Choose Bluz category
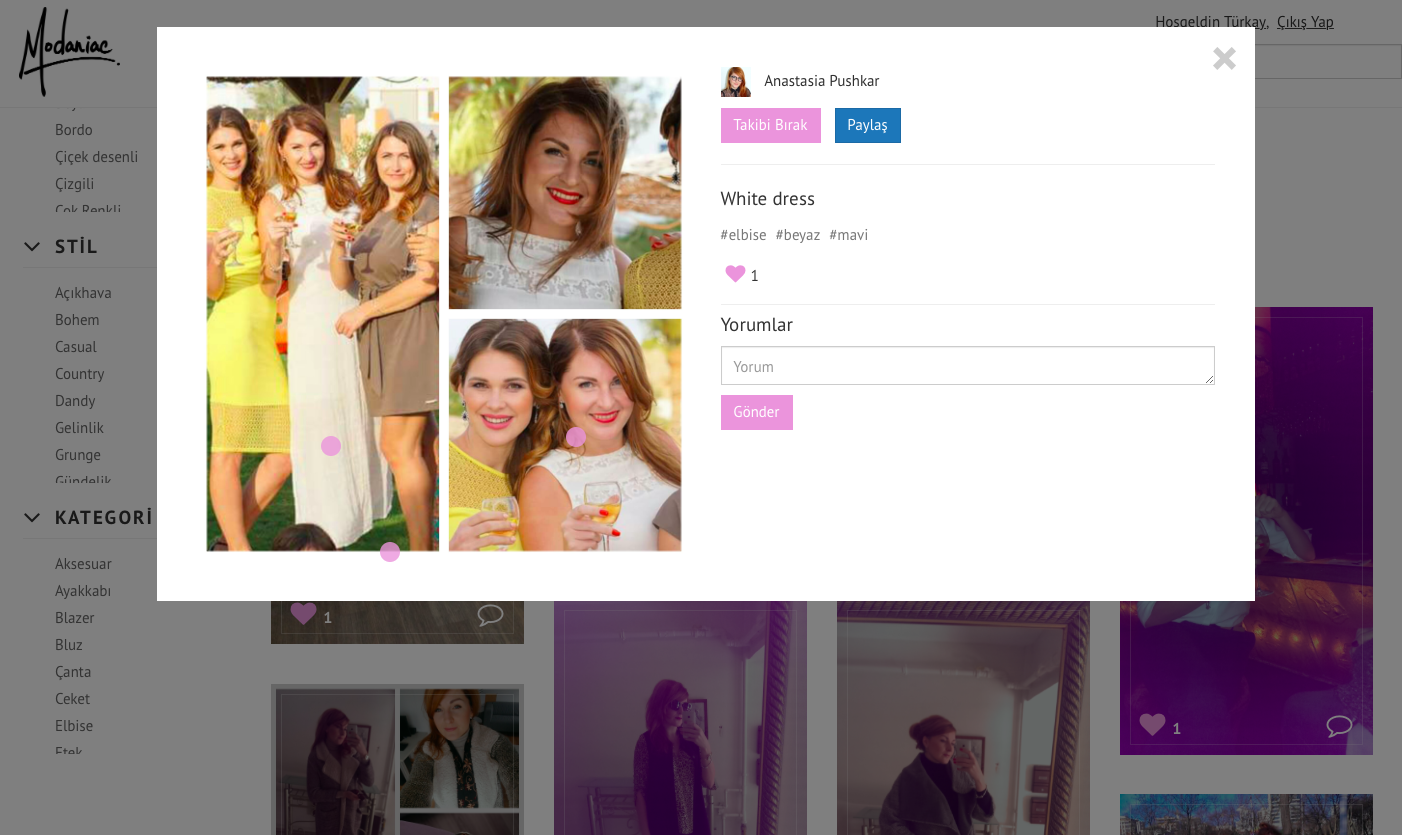Image resolution: width=1402 pixels, height=835 pixels. 69,645
